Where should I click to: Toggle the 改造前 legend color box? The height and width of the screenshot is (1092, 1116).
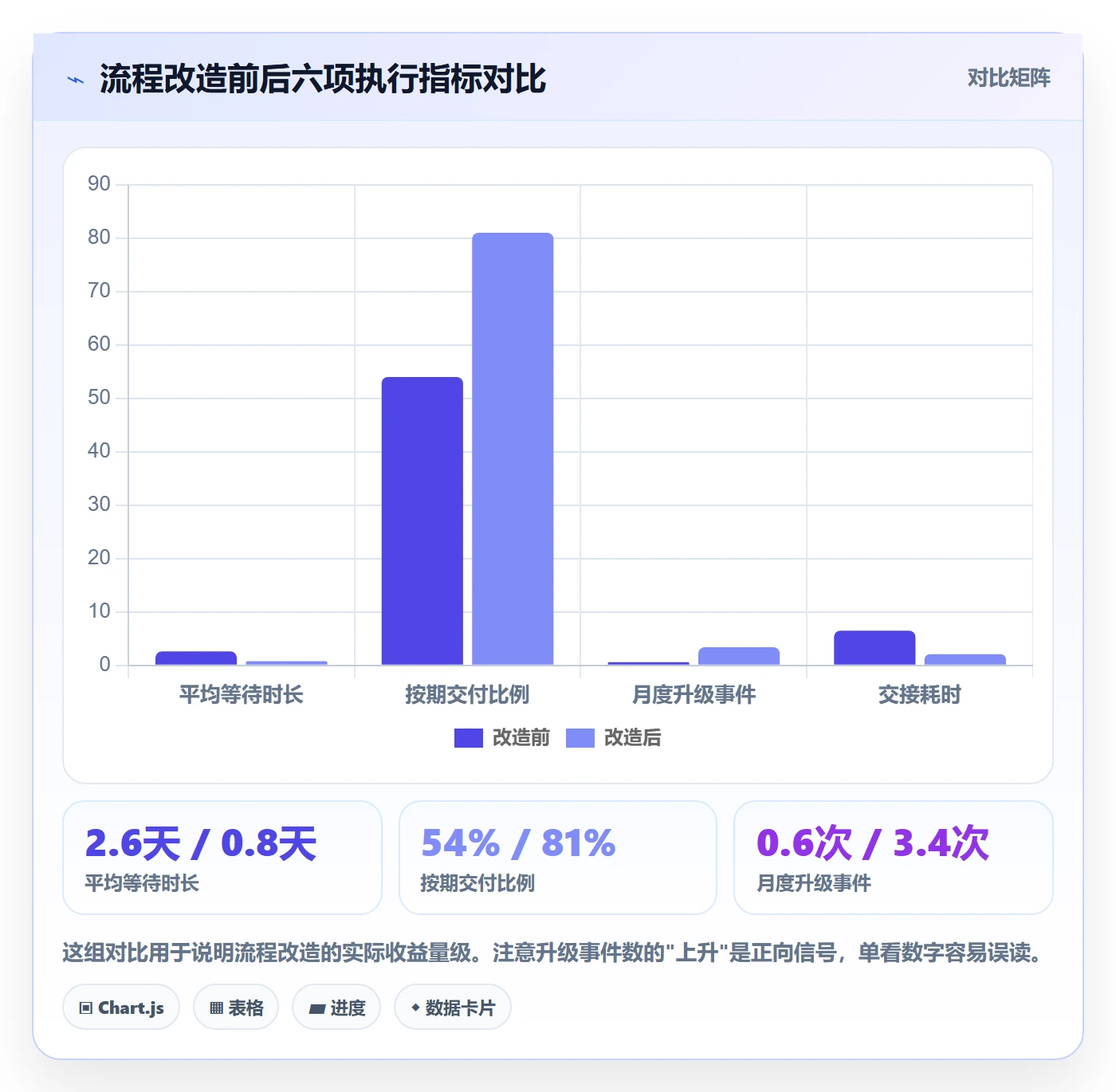[469, 738]
